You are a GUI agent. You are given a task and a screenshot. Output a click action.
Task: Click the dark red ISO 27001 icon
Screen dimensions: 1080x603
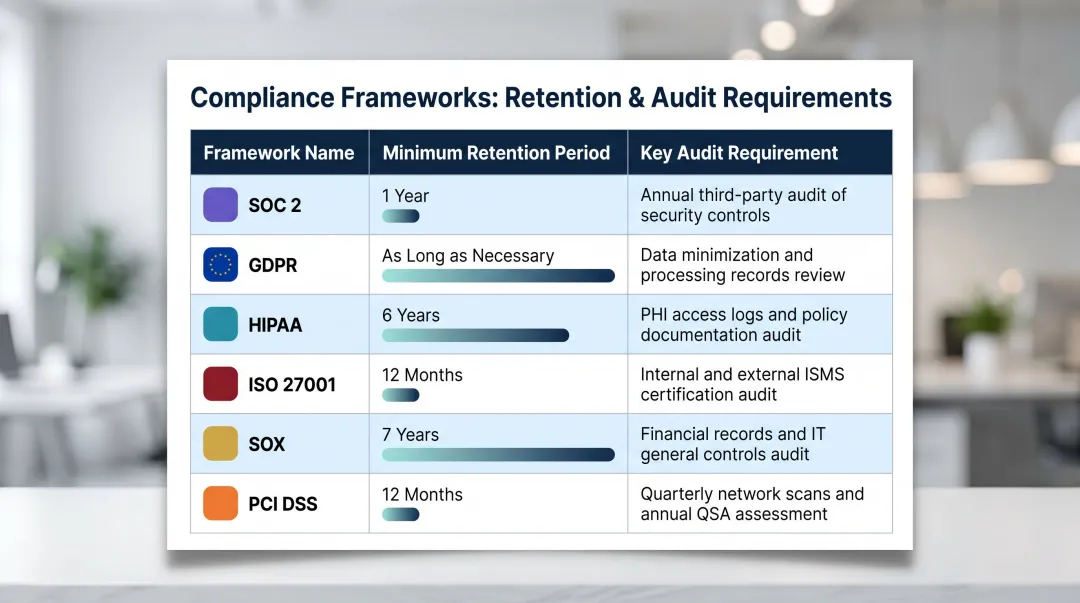coord(220,384)
